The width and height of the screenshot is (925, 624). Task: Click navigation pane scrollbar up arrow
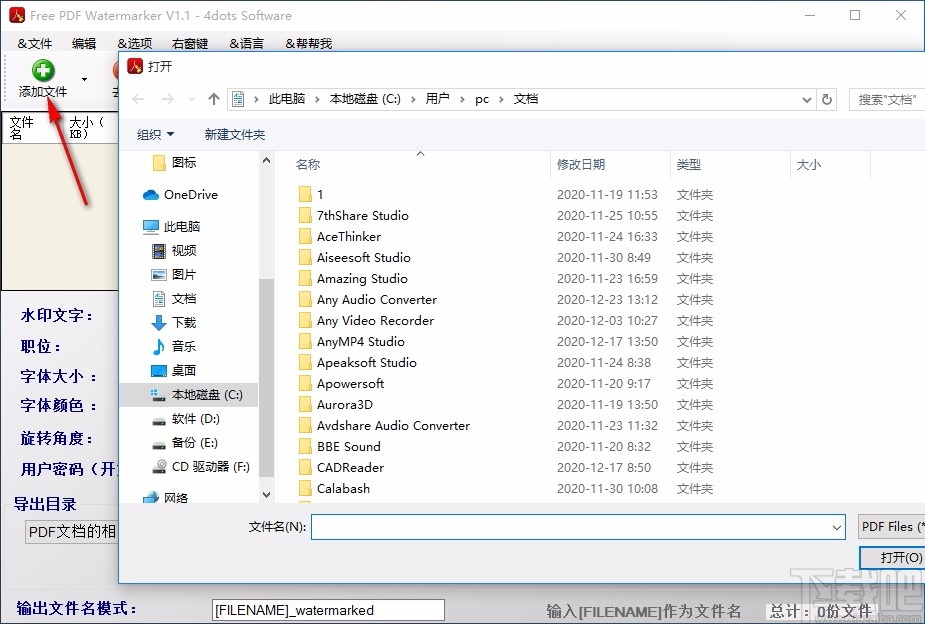point(266,160)
